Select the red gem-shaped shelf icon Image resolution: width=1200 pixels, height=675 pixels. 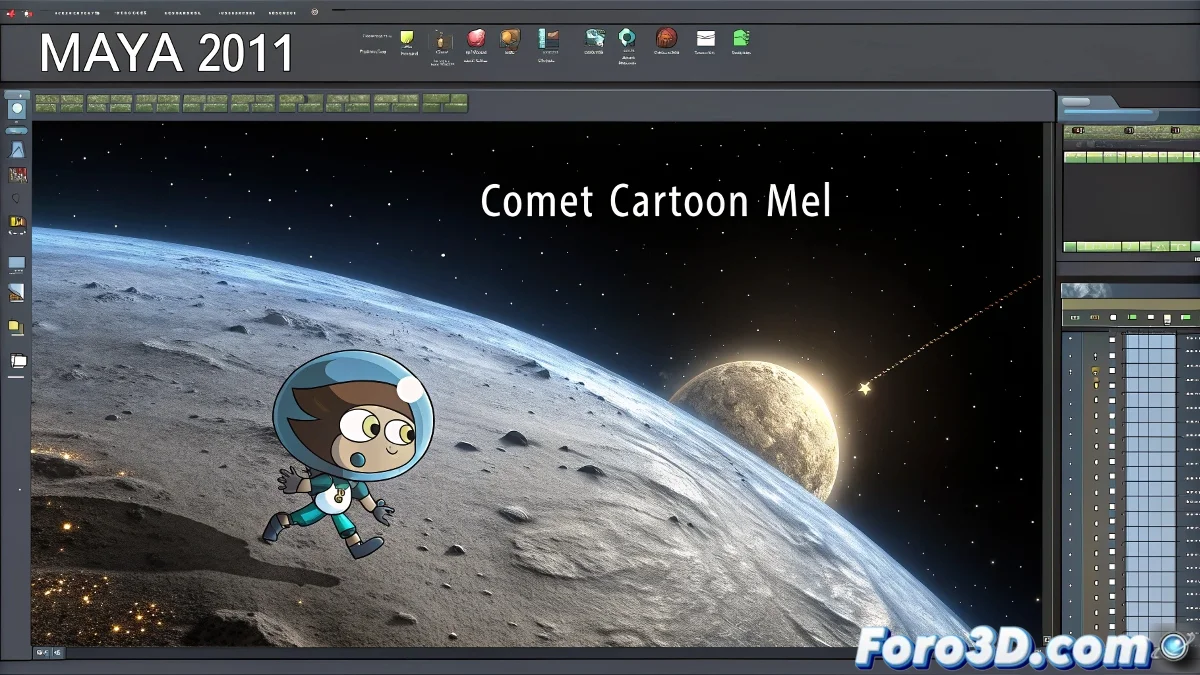point(477,39)
